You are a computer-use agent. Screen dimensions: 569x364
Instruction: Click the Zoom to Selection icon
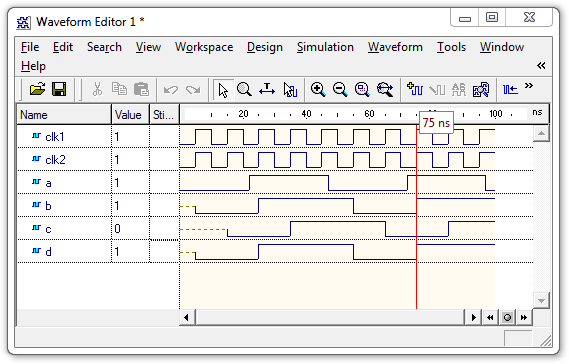click(x=362, y=89)
